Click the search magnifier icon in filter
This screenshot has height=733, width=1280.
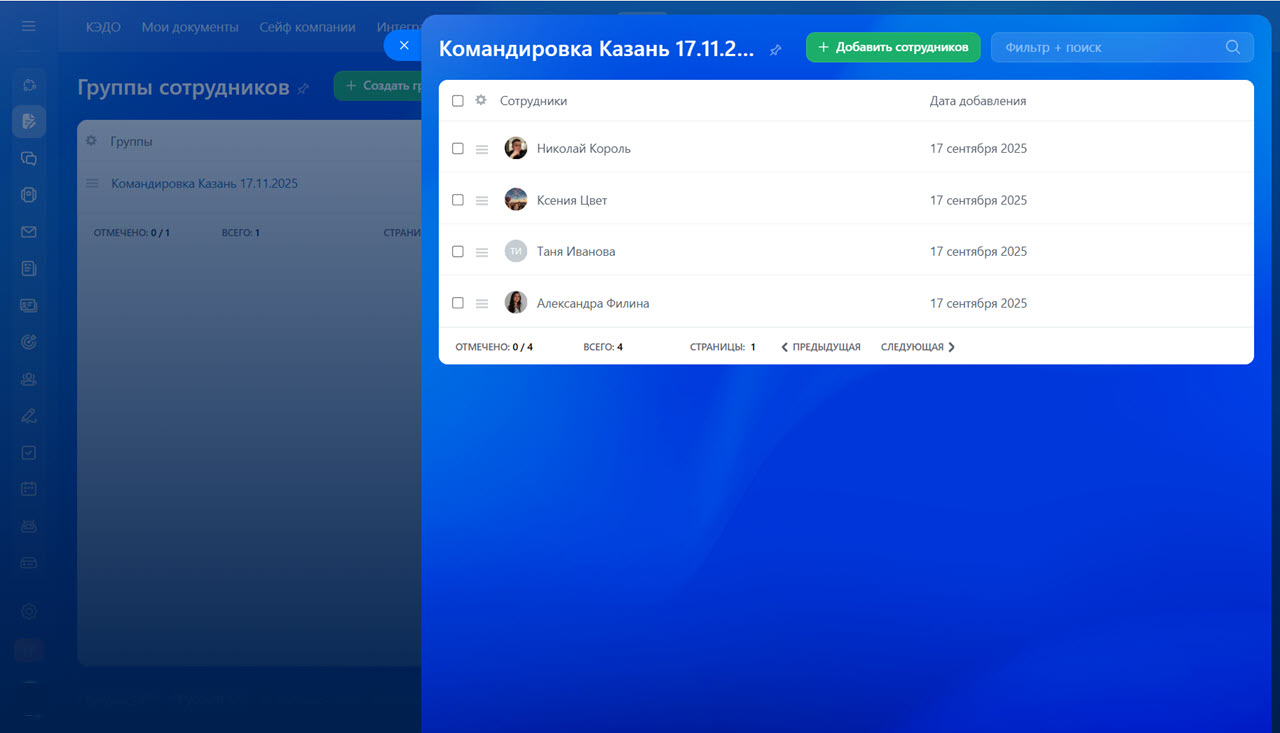1233,47
